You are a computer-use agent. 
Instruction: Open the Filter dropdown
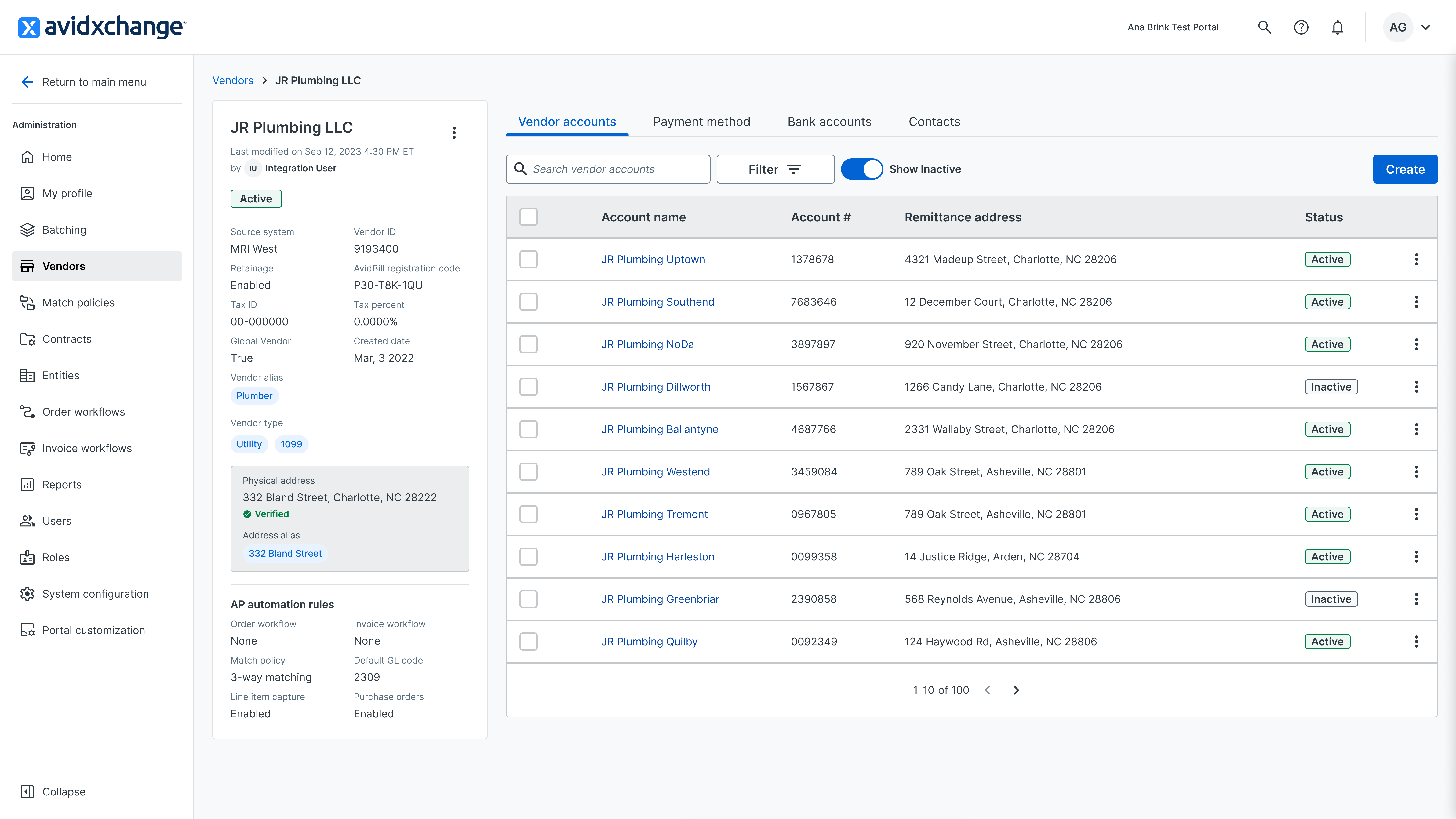(x=775, y=169)
